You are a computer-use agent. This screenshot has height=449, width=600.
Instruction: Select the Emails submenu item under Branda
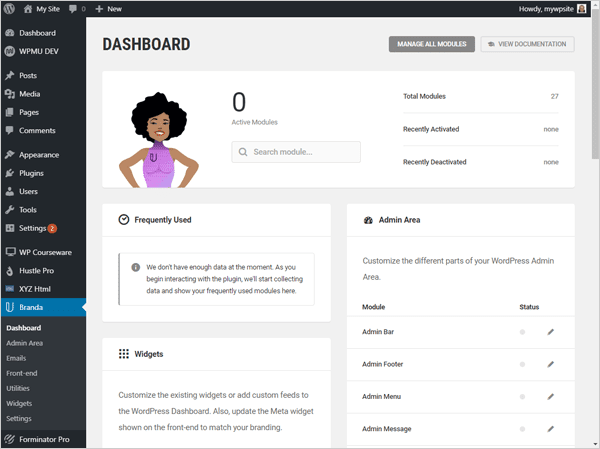tap(16, 358)
